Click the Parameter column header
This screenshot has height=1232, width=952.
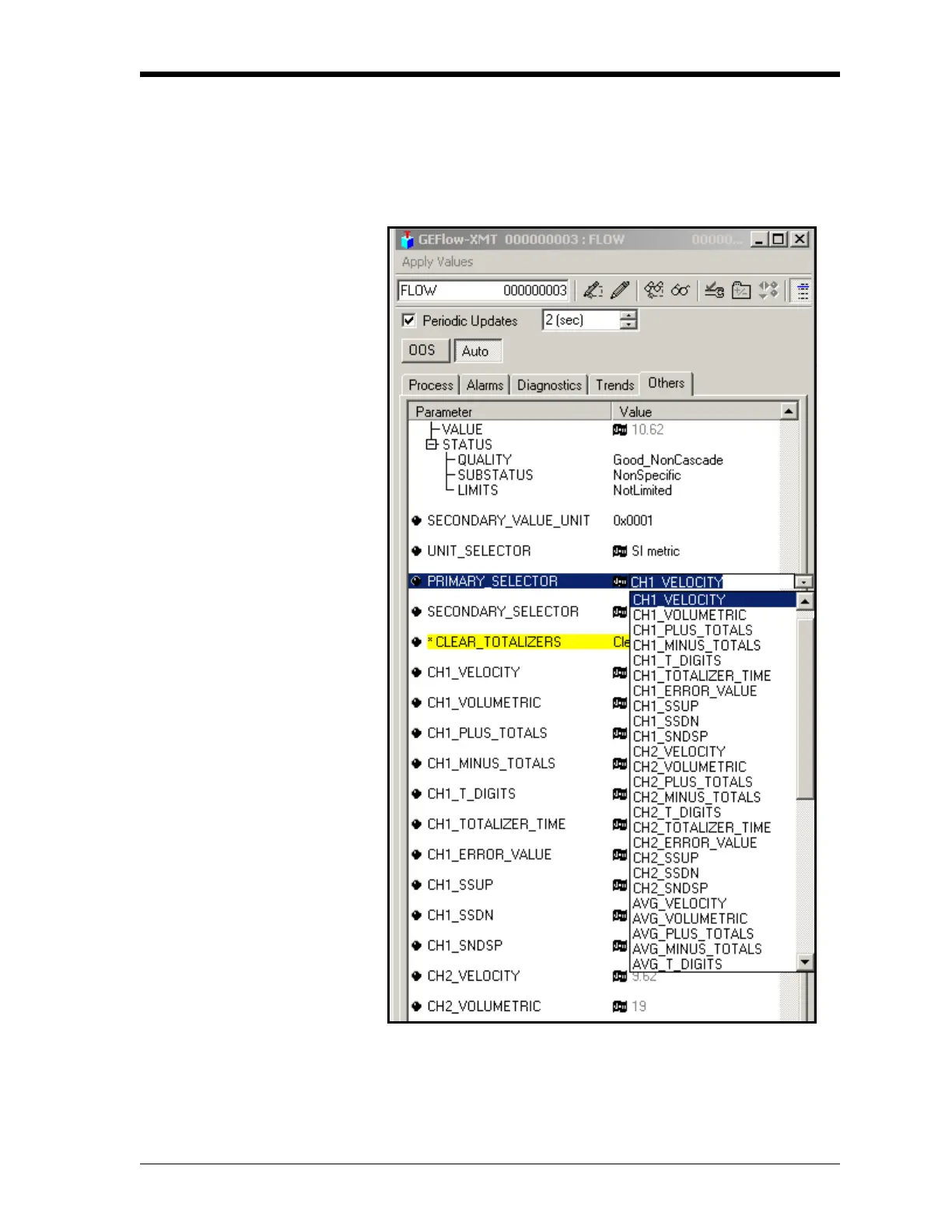(x=510, y=411)
